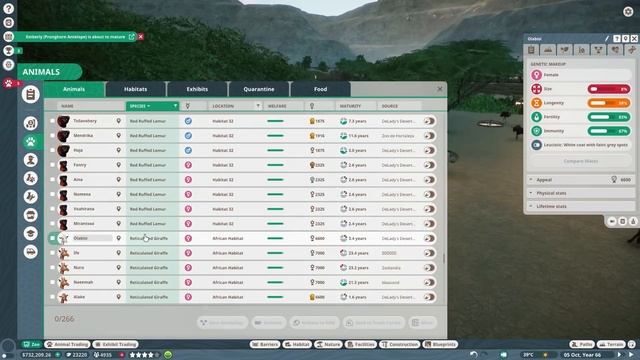Open the transport vehicle sidebar icon

[x=31, y=251]
